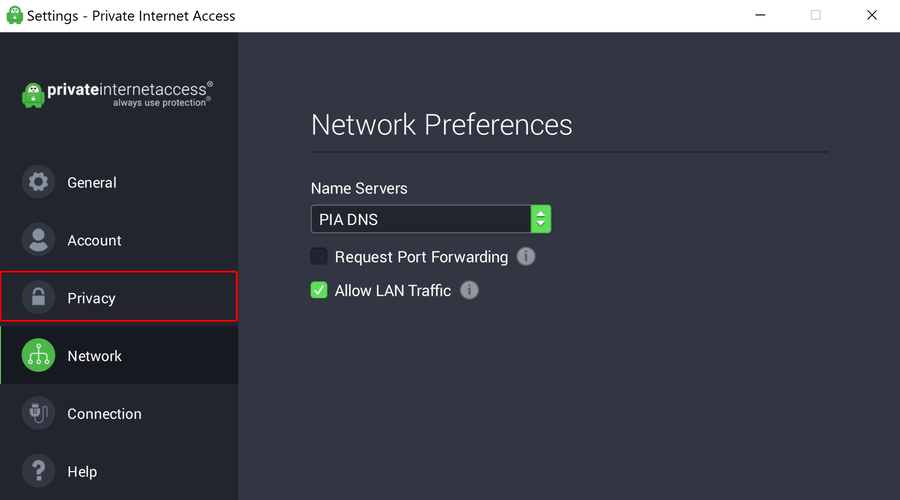This screenshot has width=900, height=500.
Task: Enable the Request Port Forwarding checkbox
Action: 319,257
